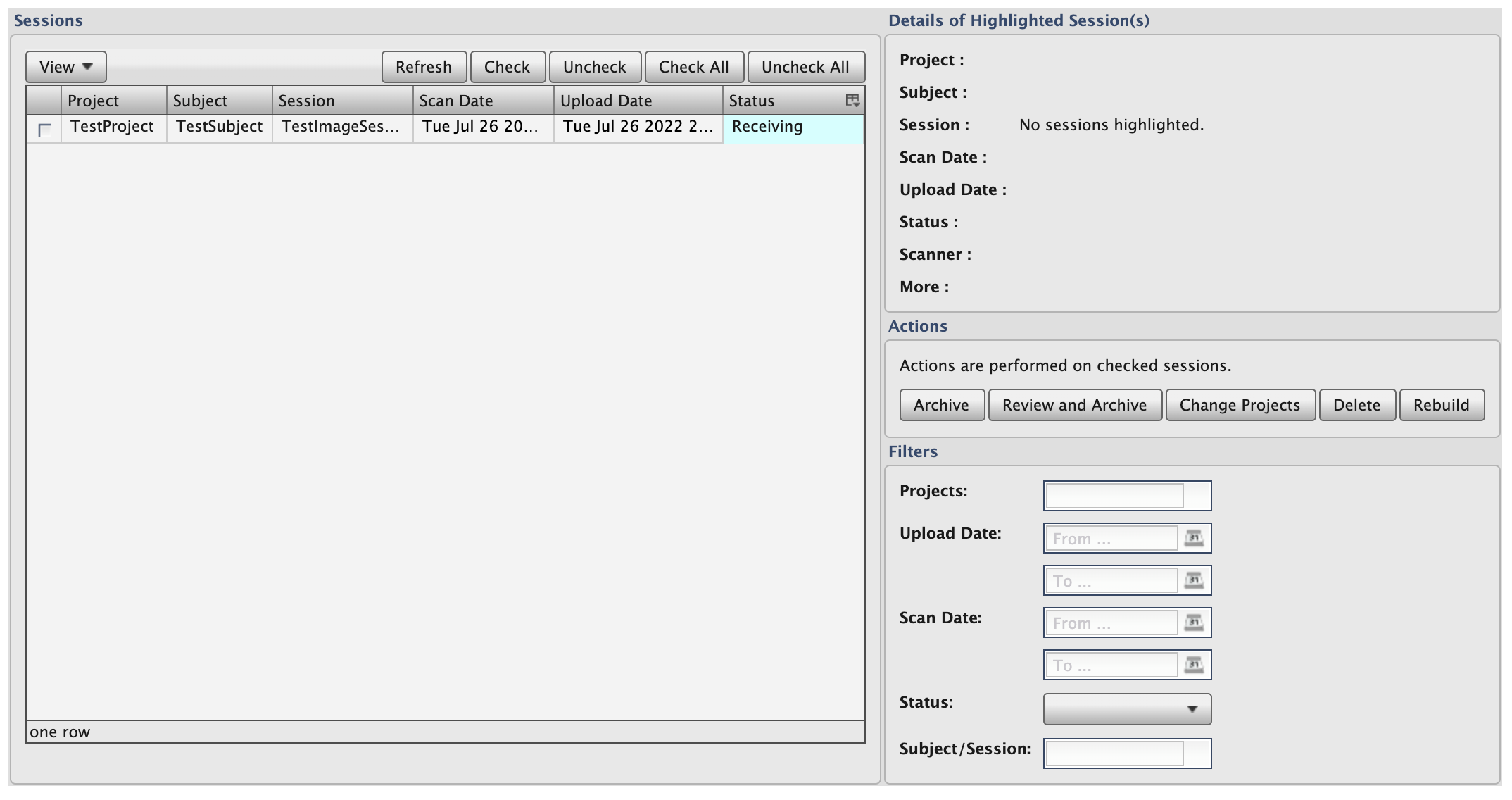This screenshot has width=1512, height=800.
Task: Open the View dropdown menu
Action: pos(66,67)
